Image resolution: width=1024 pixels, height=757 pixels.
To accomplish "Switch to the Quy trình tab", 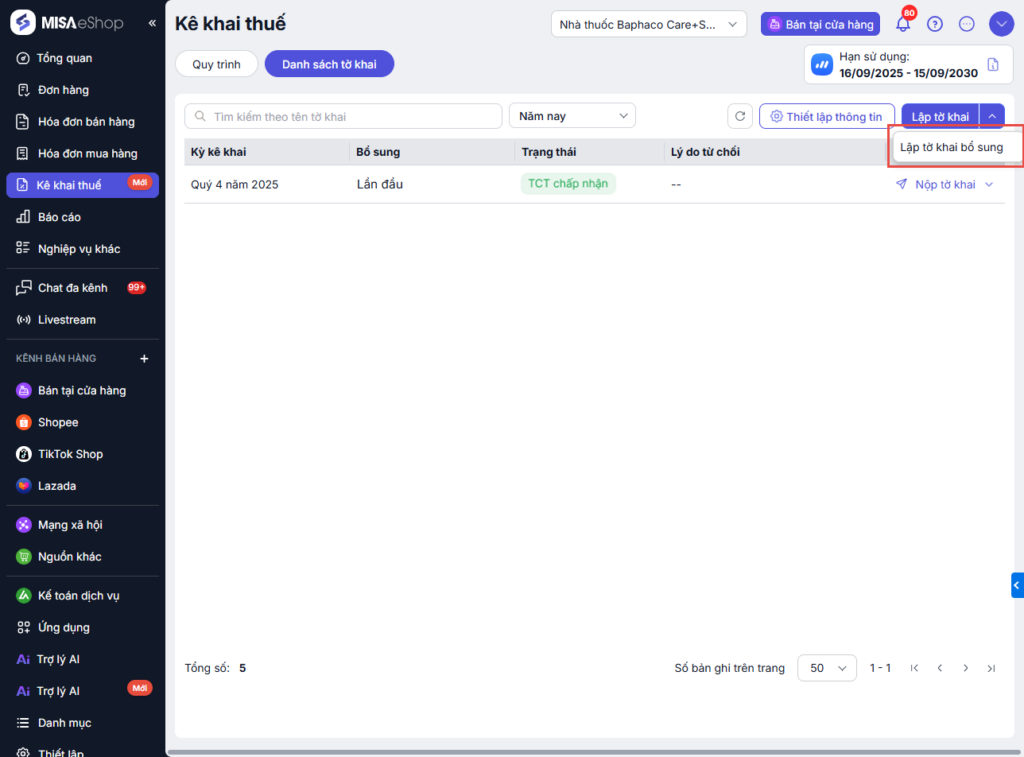I will pyautogui.click(x=216, y=64).
